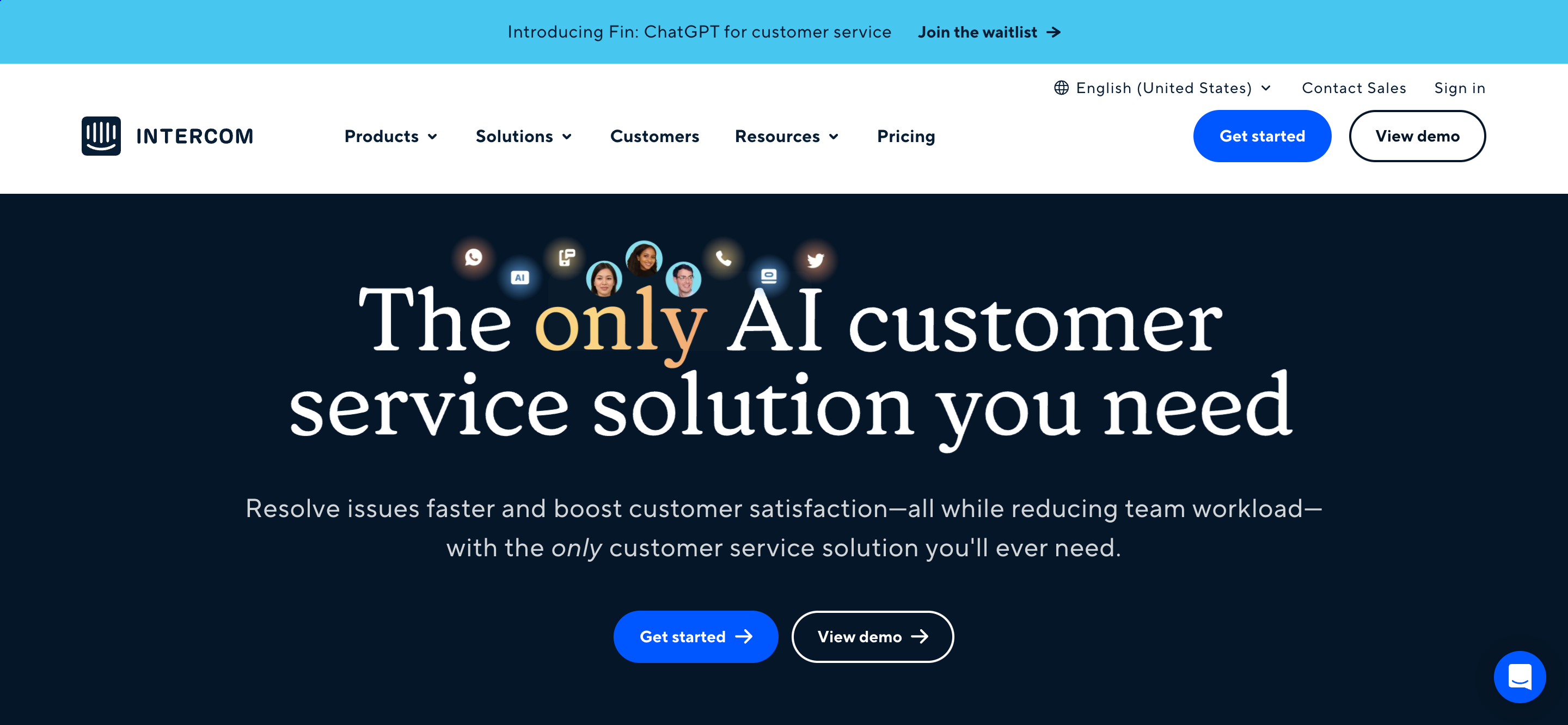Click the Intercom logo icon
This screenshot has height=725, width=1568.
pyautogui.click(x=100, y=136)
